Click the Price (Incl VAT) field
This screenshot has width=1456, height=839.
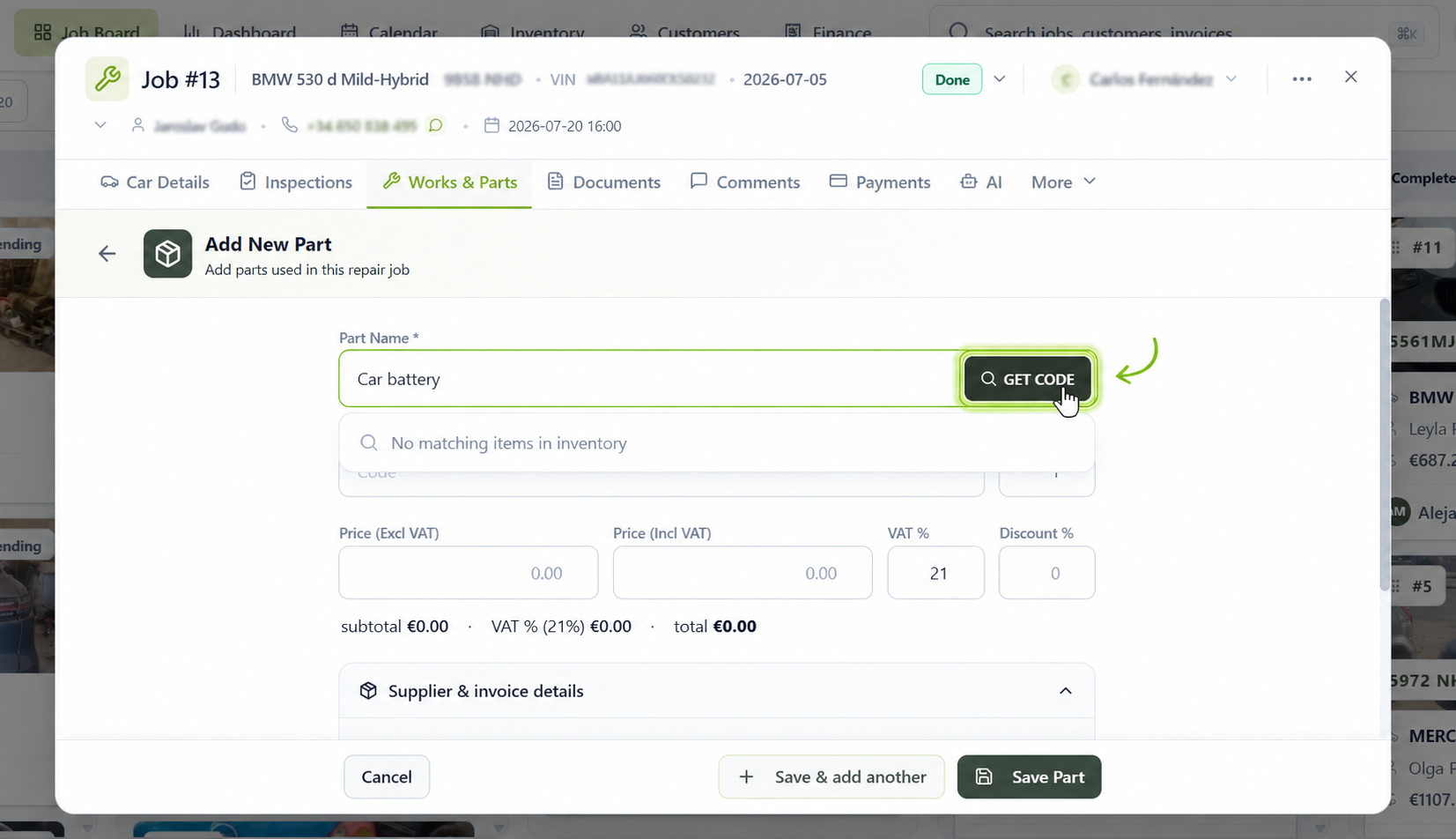(x=743, y=573)
